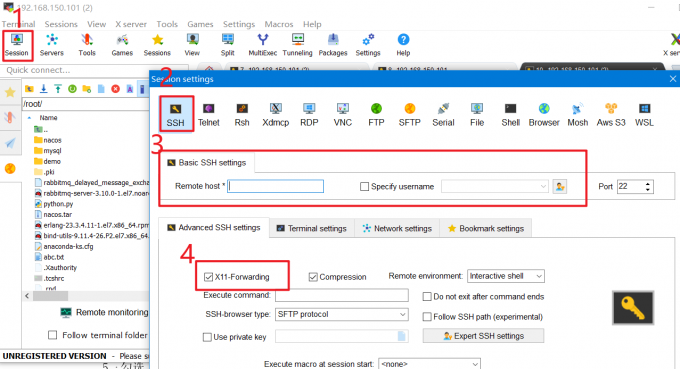Open the username dropdown list

point(543,186)
